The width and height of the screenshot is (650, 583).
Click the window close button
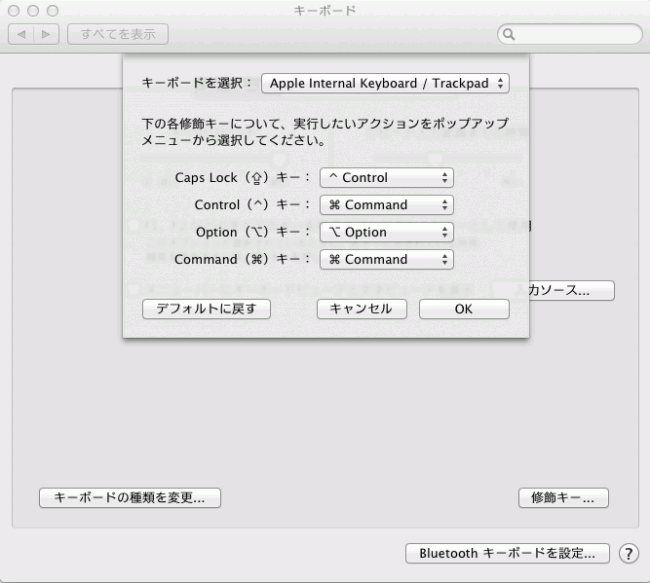point(14,11)
